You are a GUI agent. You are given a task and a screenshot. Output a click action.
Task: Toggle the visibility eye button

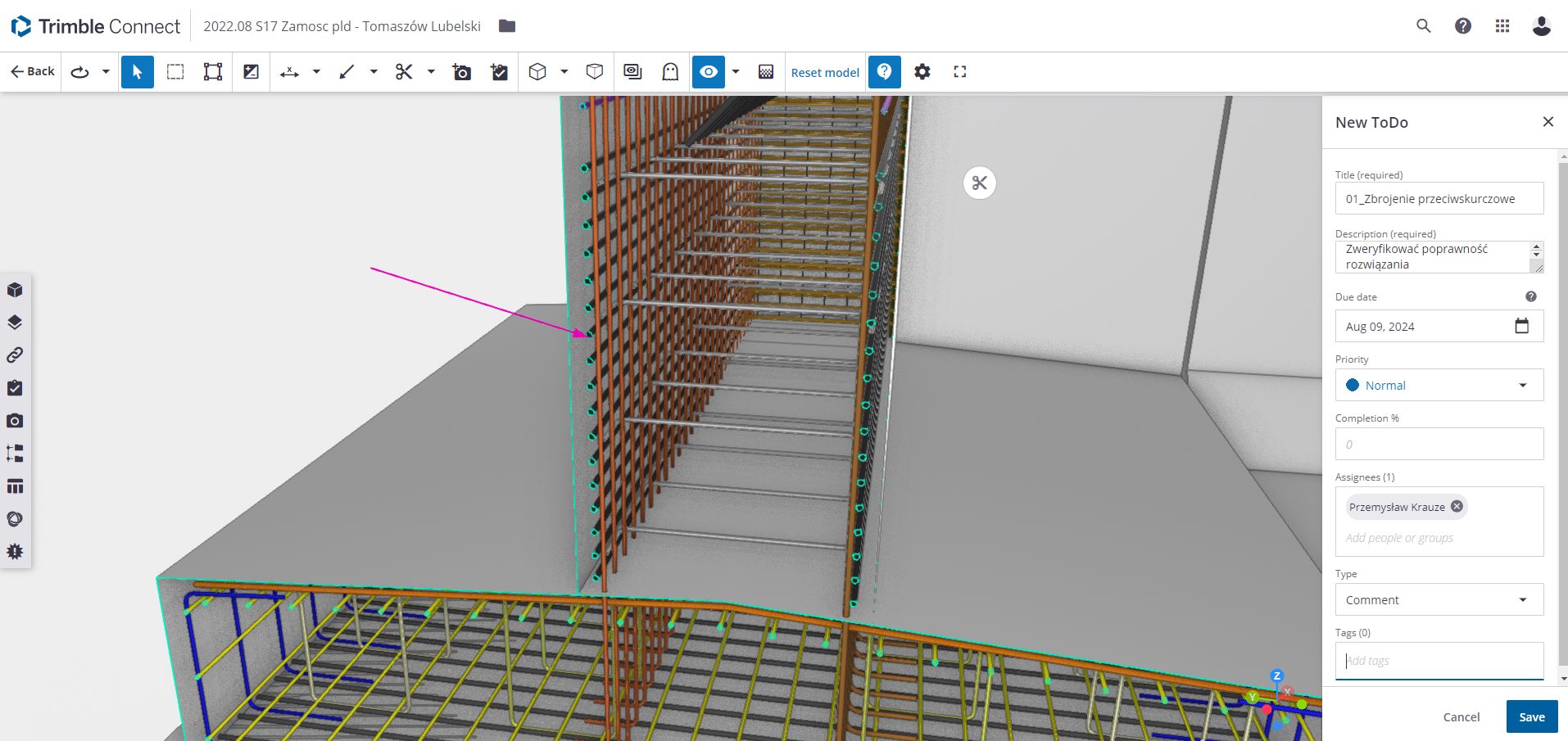709,72
